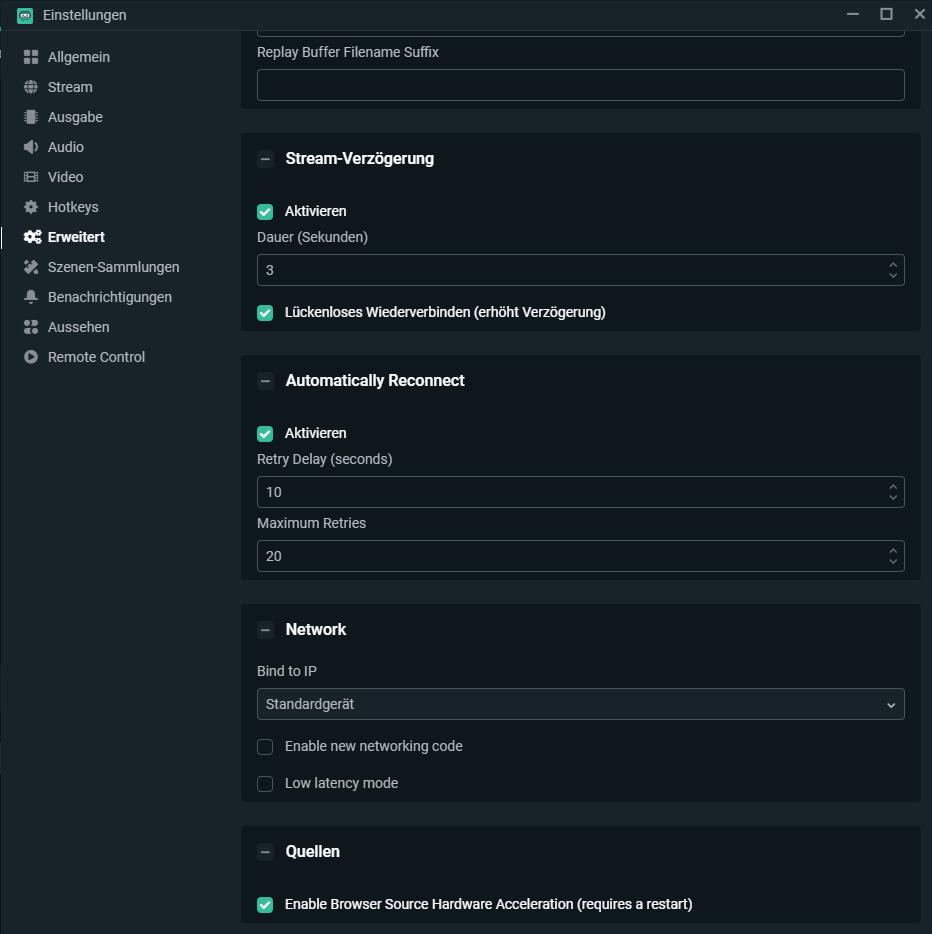The image size is (932, 934).
Task: Uncheck Lückenloses Wiederverbinden option
Action: [265, 313]
